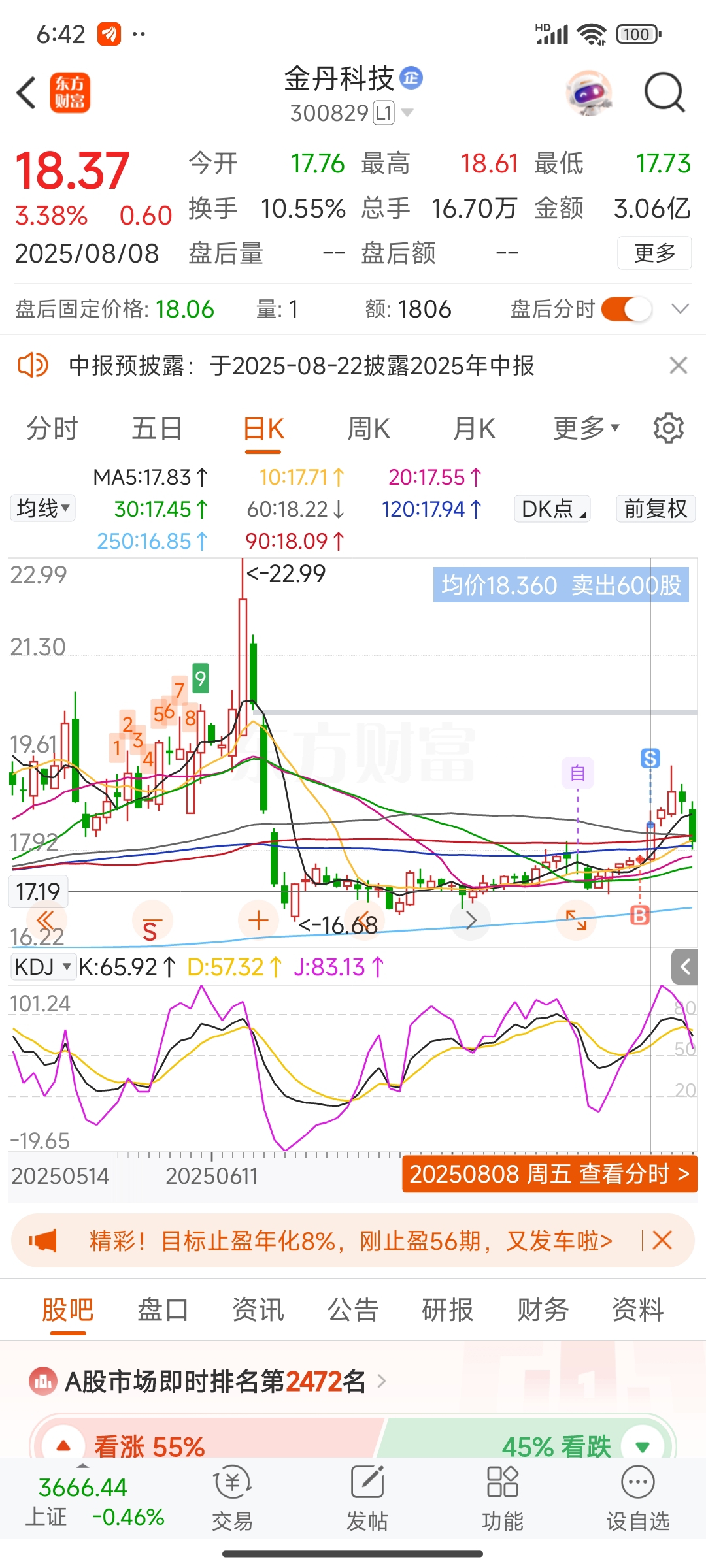Open the 前复权 adjustment selector
The width and height of the screenshot is (706, 1568).
click(x=656, y=508)
